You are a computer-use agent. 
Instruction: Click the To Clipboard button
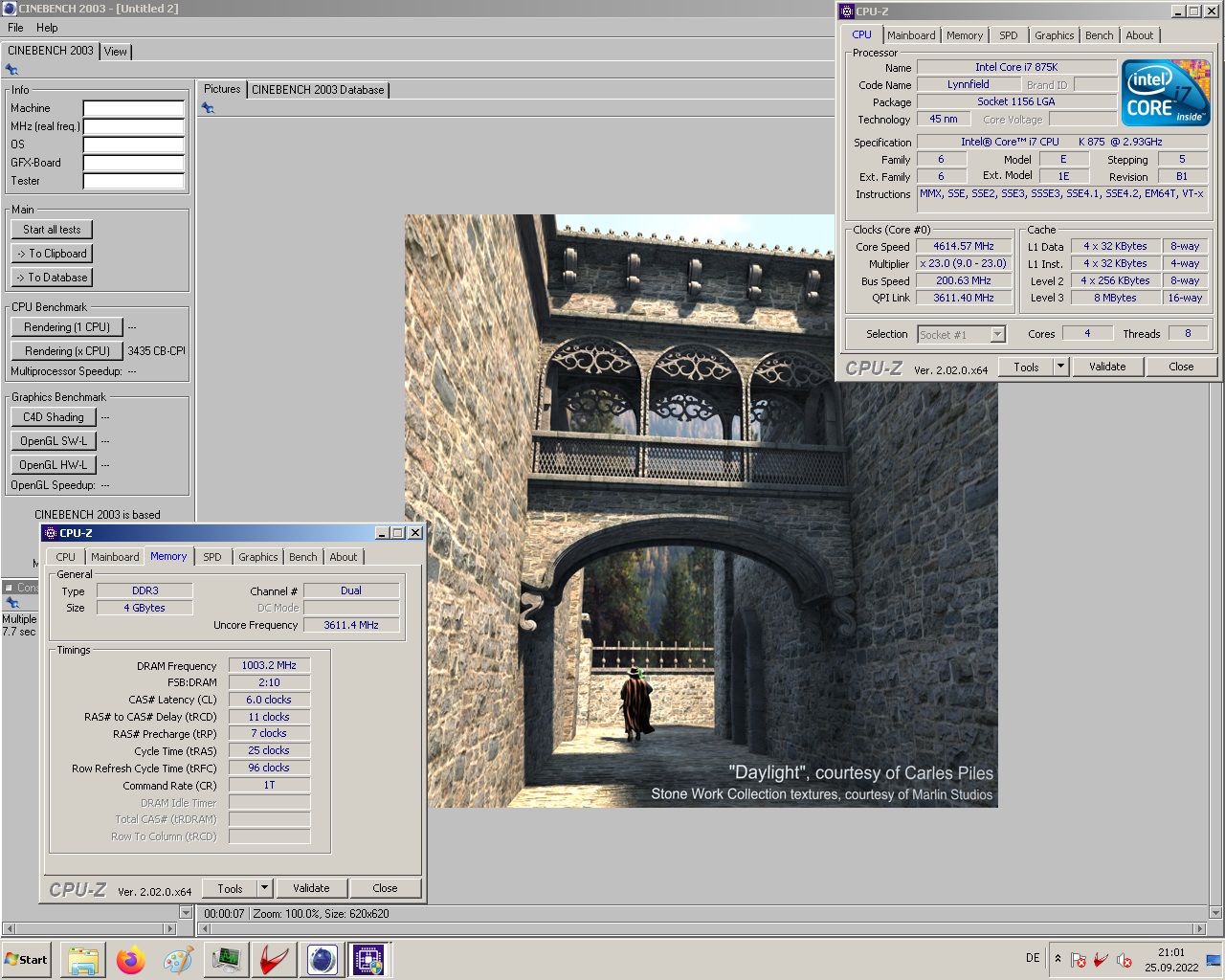tap(52, 254)
